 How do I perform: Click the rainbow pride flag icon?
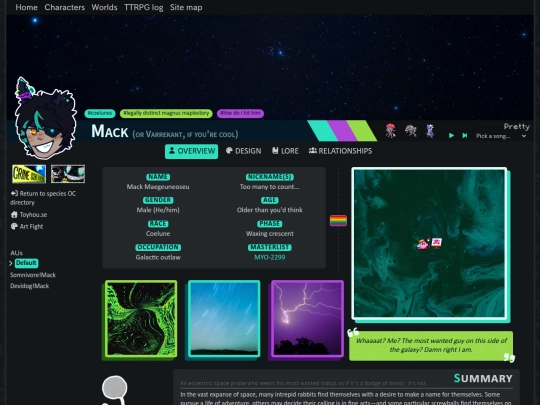click(x=338, y=220)
